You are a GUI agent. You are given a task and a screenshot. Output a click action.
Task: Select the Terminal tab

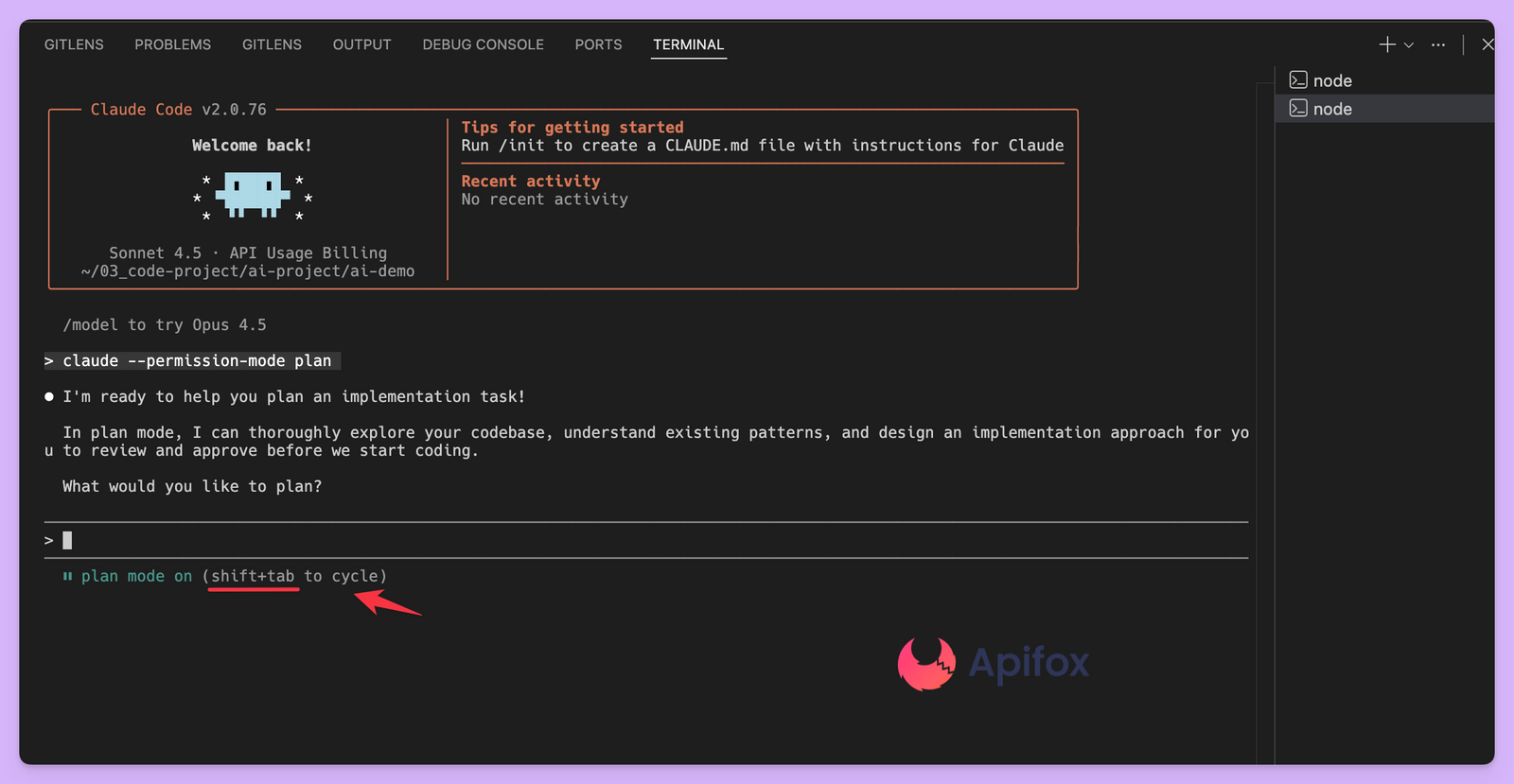click(688, 44)
